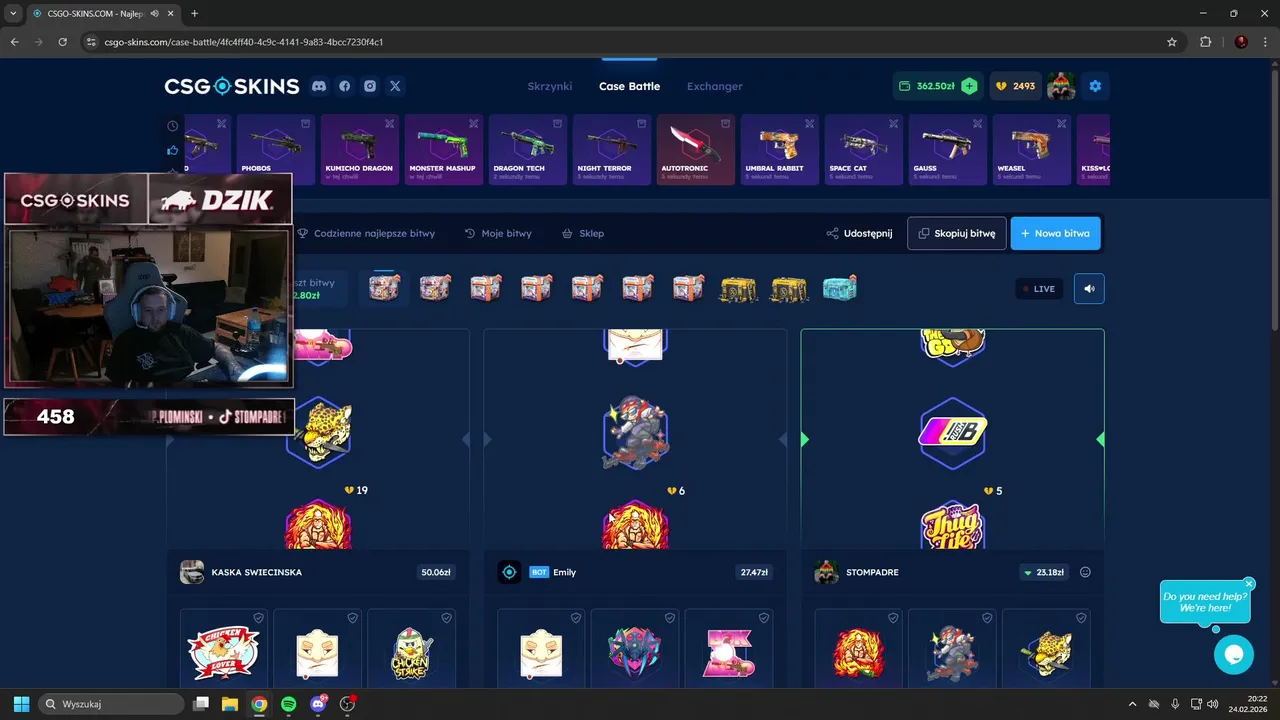This screenshot has width=1280, height=720.
Task: Show recent drops via clock icon
Action: [x=173, y=126]
